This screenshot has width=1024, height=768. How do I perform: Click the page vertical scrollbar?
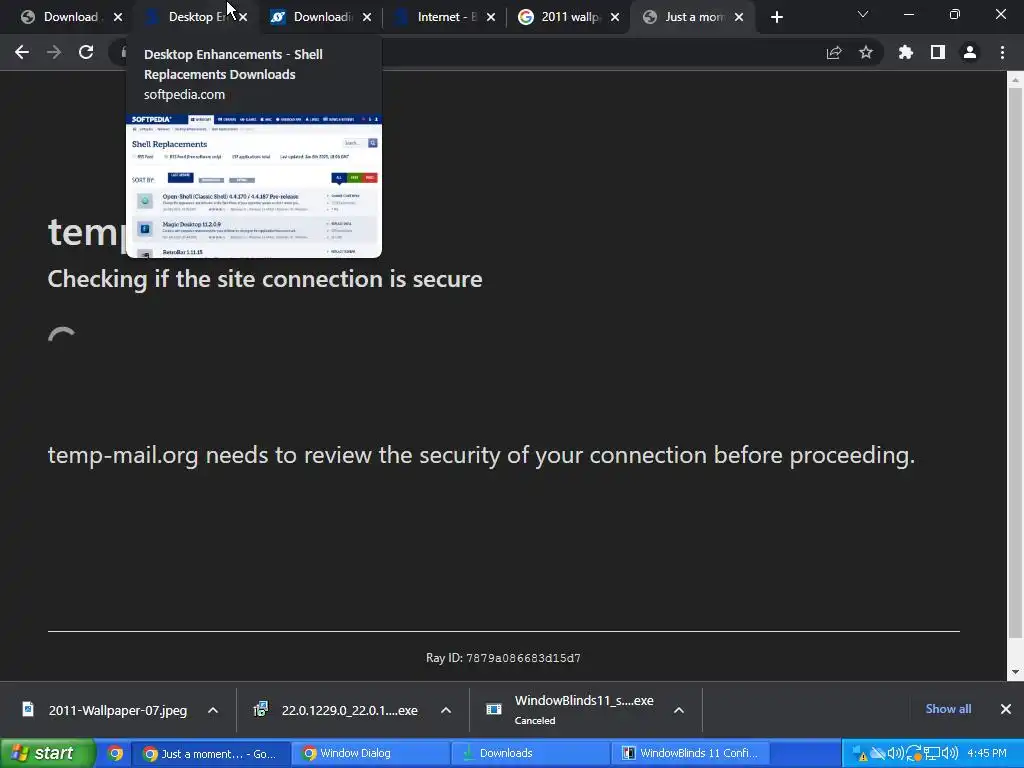pyautogui.click(x=1015, y=362)
